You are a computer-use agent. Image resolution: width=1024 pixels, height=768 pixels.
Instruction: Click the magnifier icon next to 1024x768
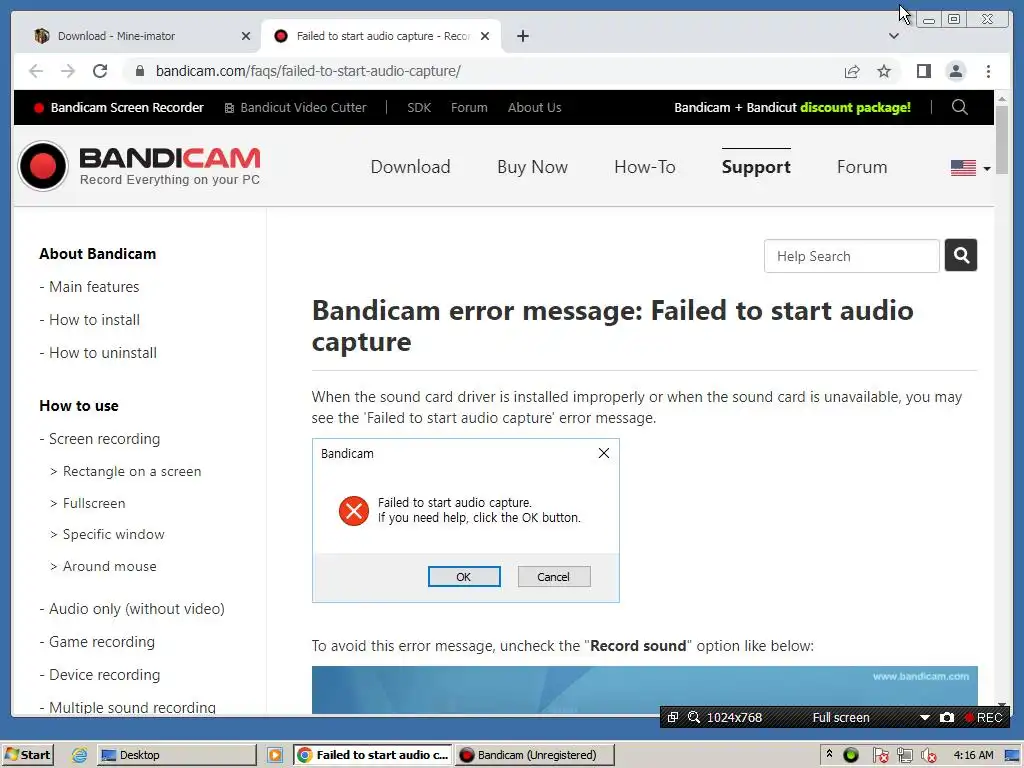coord(694,717)
